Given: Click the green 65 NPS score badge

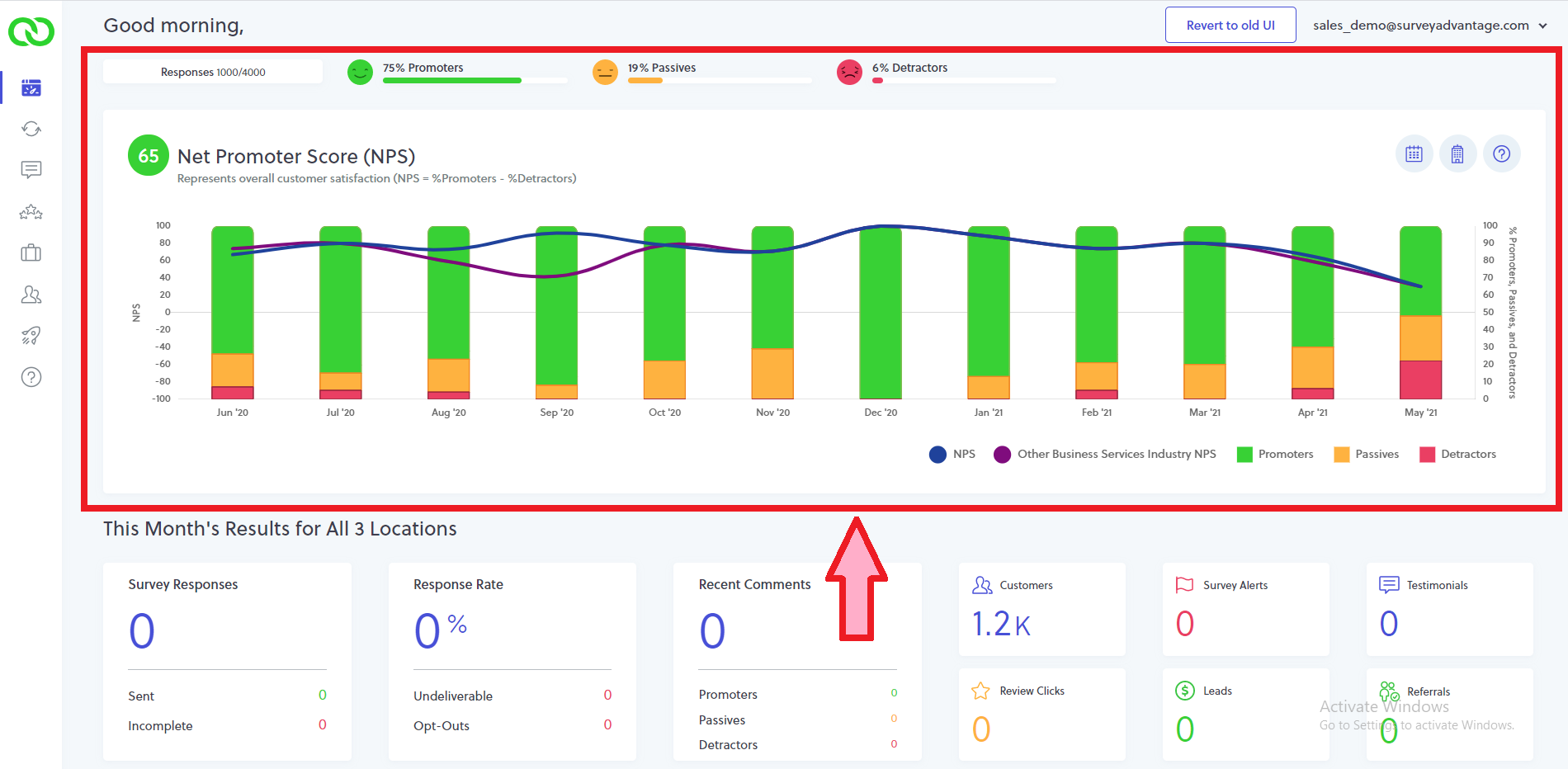Looking at the screenshot, I should tap(149, 156).
